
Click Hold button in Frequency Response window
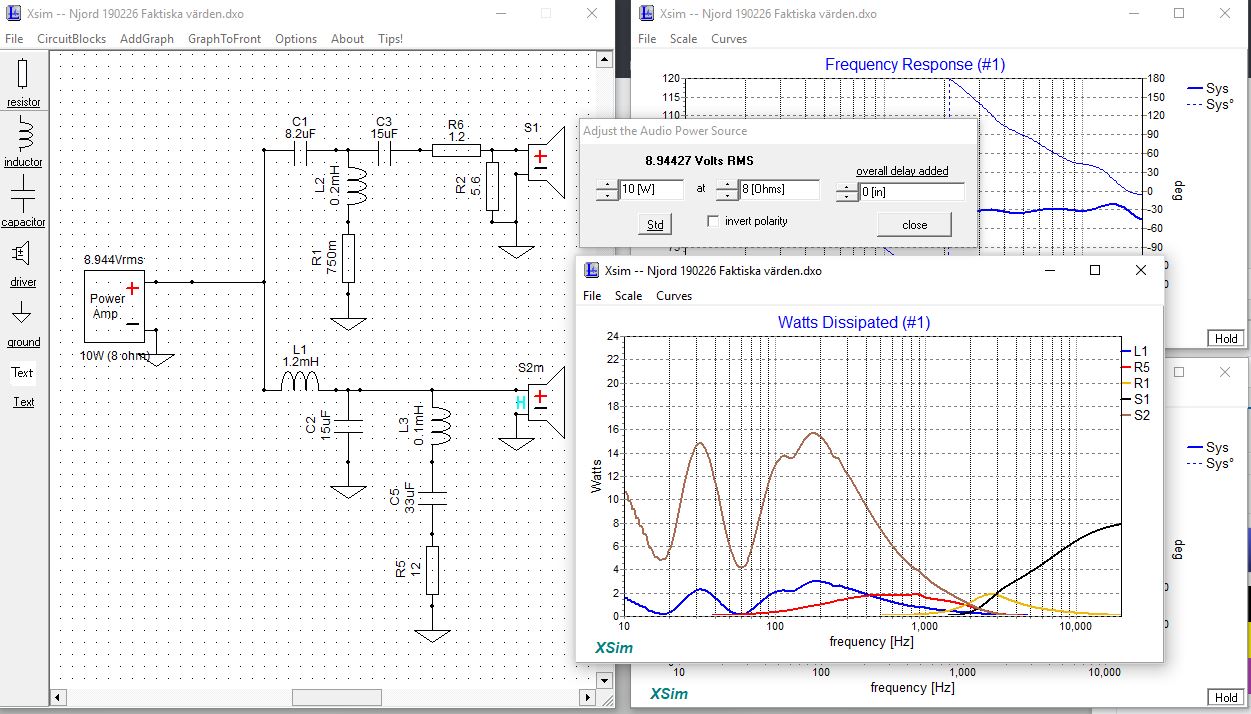[x=1224, y=338]
